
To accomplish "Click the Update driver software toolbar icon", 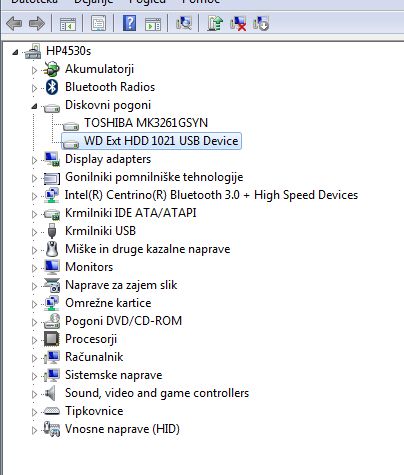I will pos(215,23).
